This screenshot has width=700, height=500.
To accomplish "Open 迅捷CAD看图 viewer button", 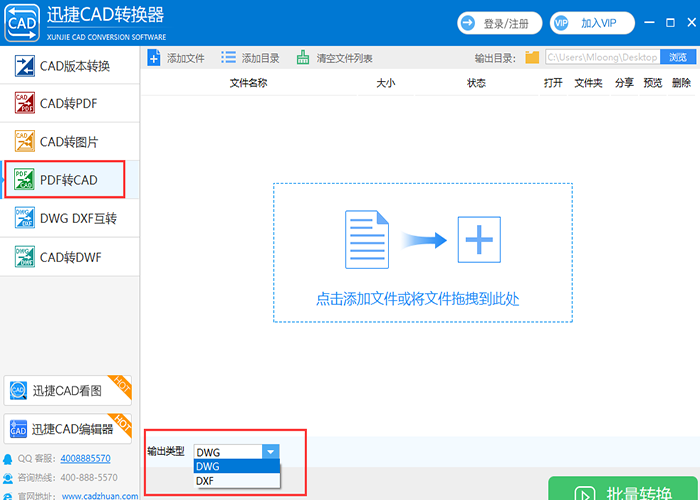I will [x=68, y=391].
